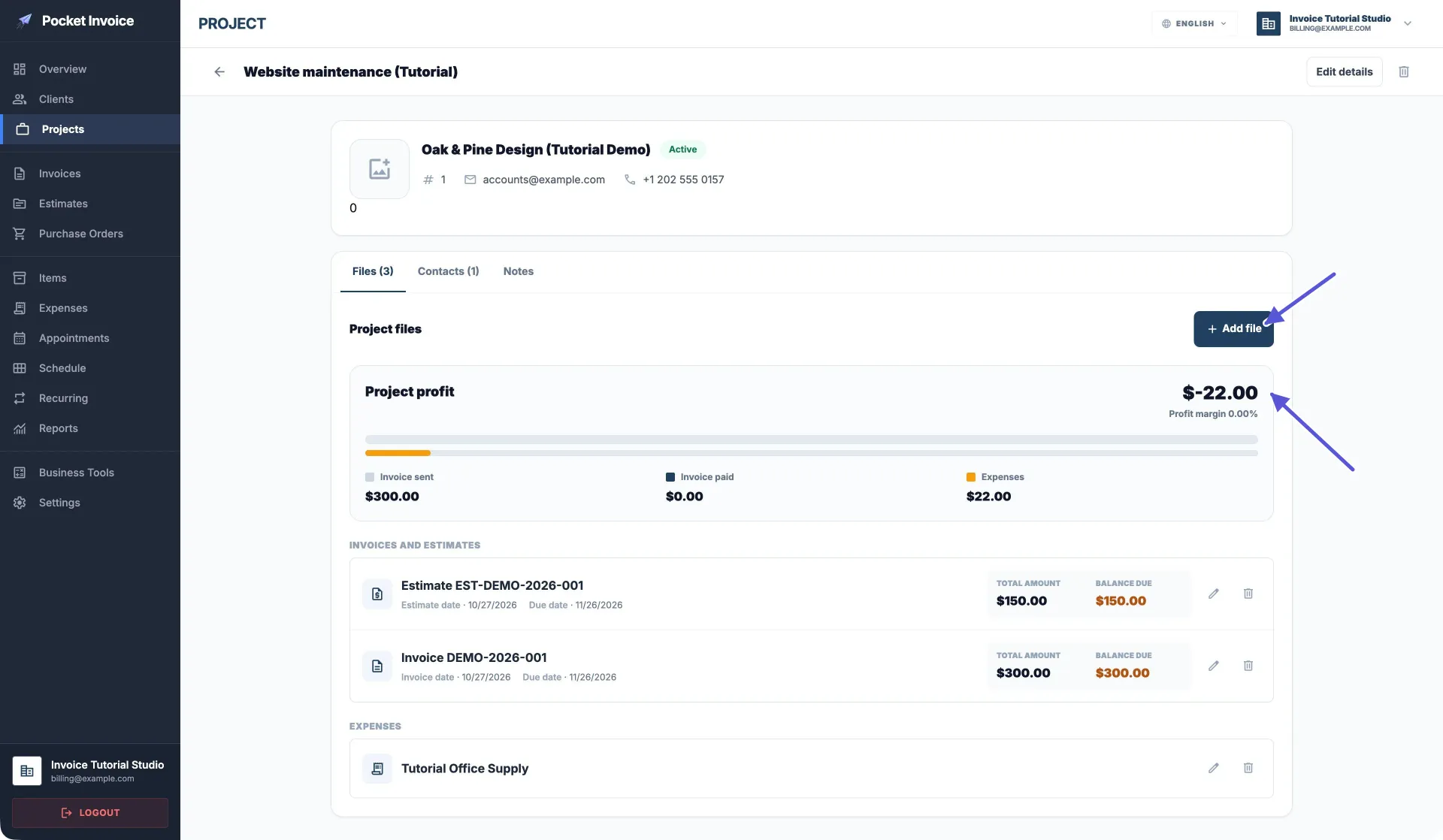The width and height of the screenshot is (1443, 840).
Task: Edit Invoice DEMO-2026-001 with pencil icon
Action: point(1214,666)
